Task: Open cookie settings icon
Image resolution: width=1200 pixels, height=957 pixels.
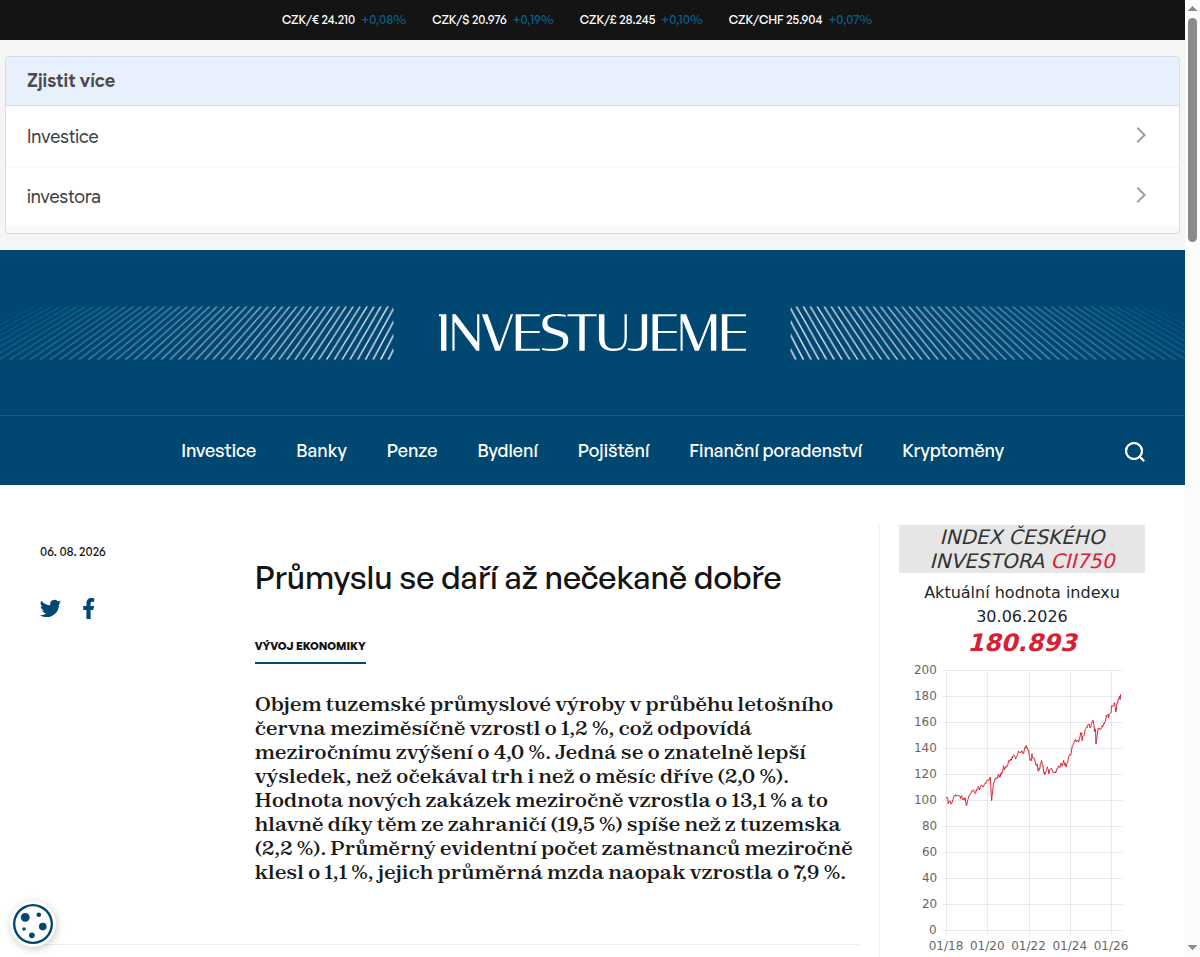Action: (x=33, y=923)
